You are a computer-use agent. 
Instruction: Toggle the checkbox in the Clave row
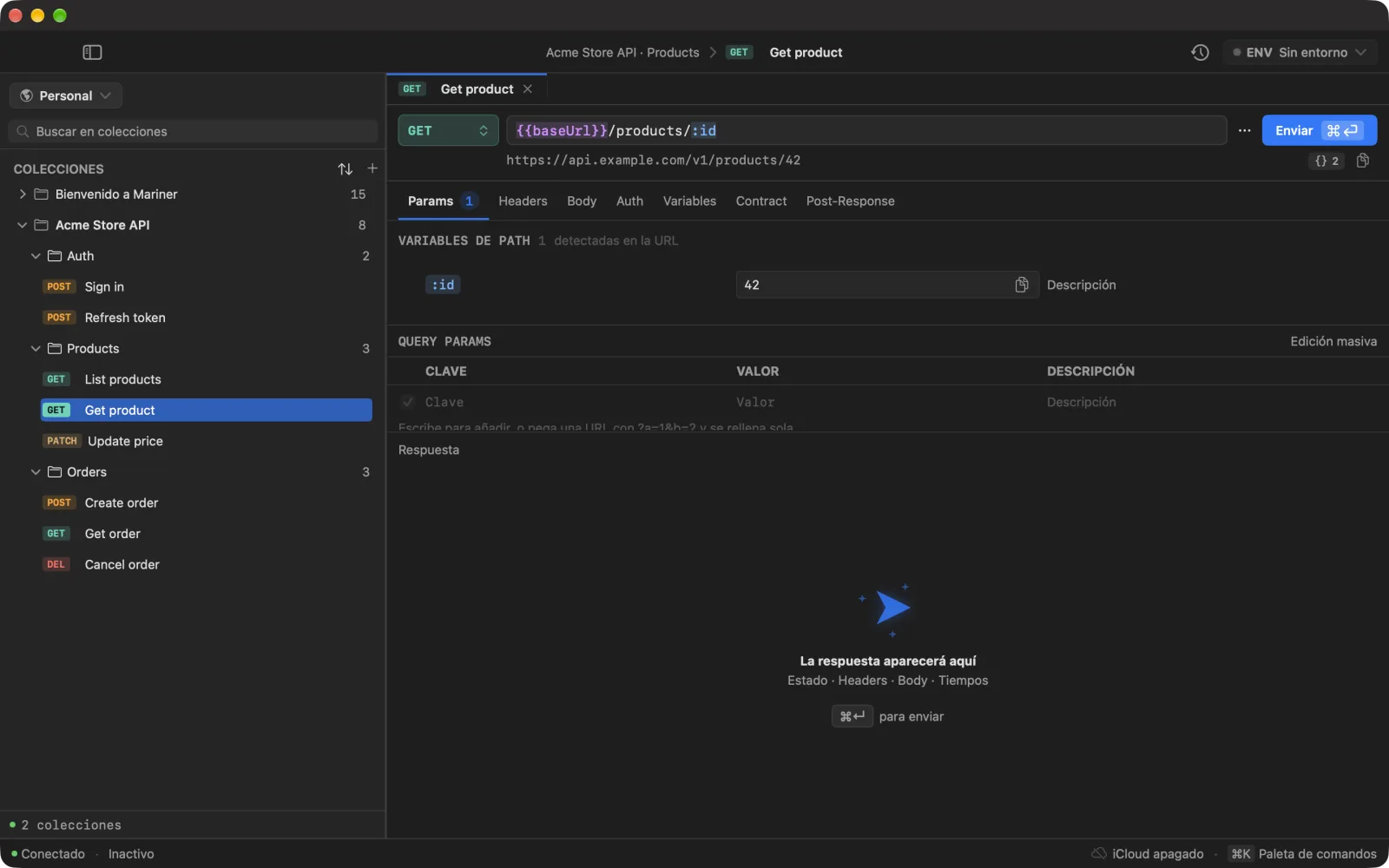click(x=408, y=402)
